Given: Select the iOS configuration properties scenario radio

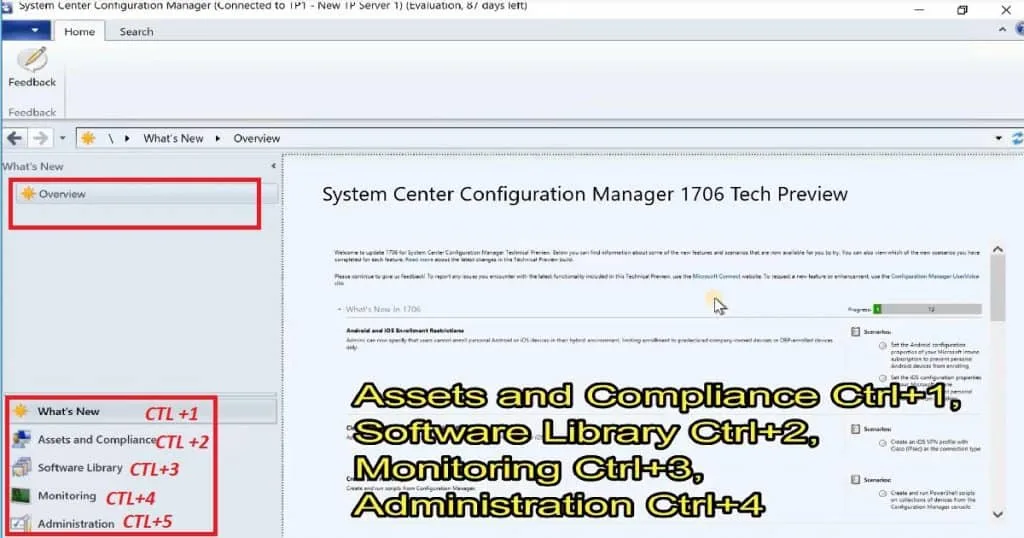Looking at the screenshot, I should tap(882, 378).
